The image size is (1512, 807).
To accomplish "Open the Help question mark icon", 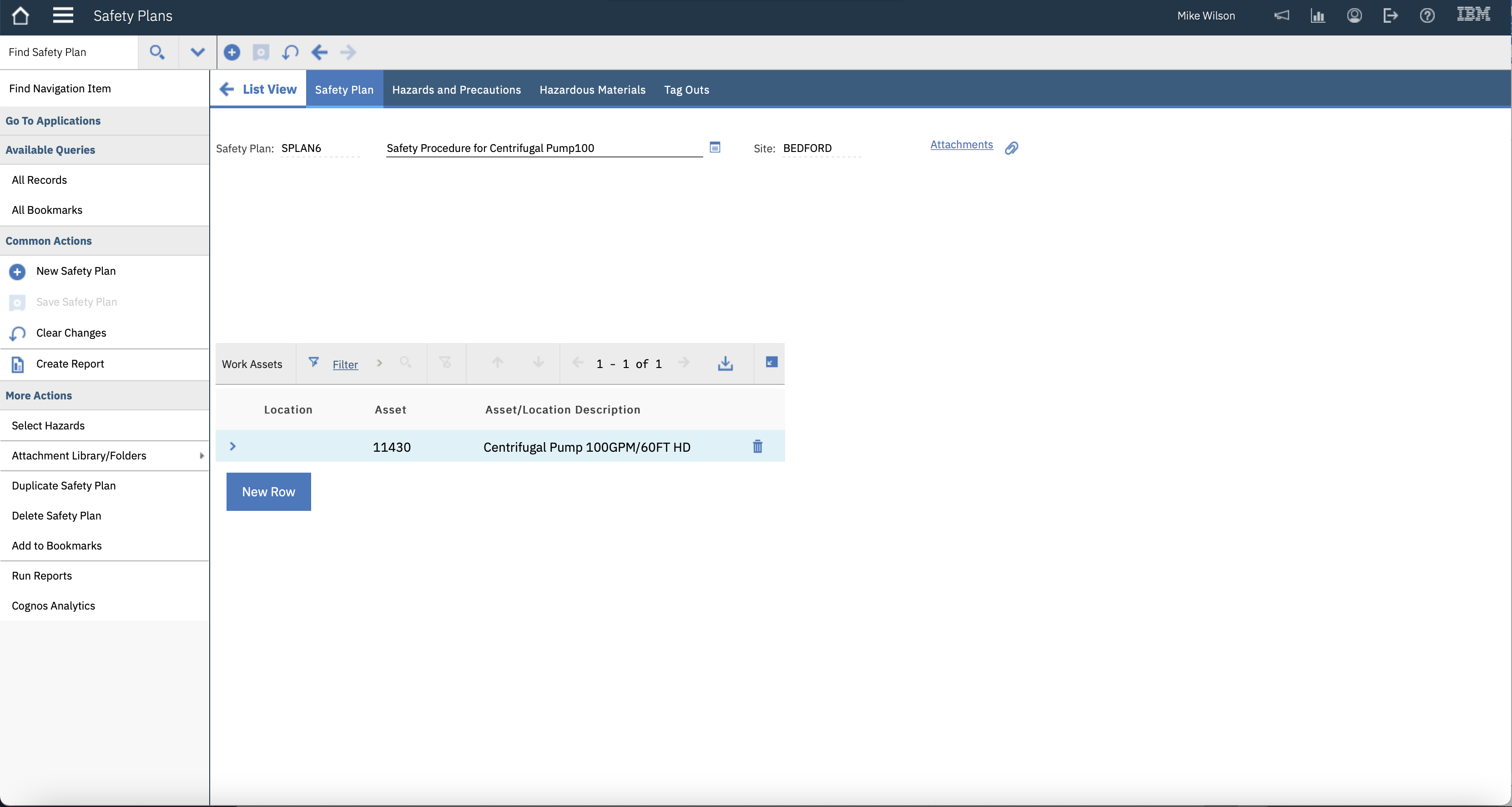I will click(1427, 16).
